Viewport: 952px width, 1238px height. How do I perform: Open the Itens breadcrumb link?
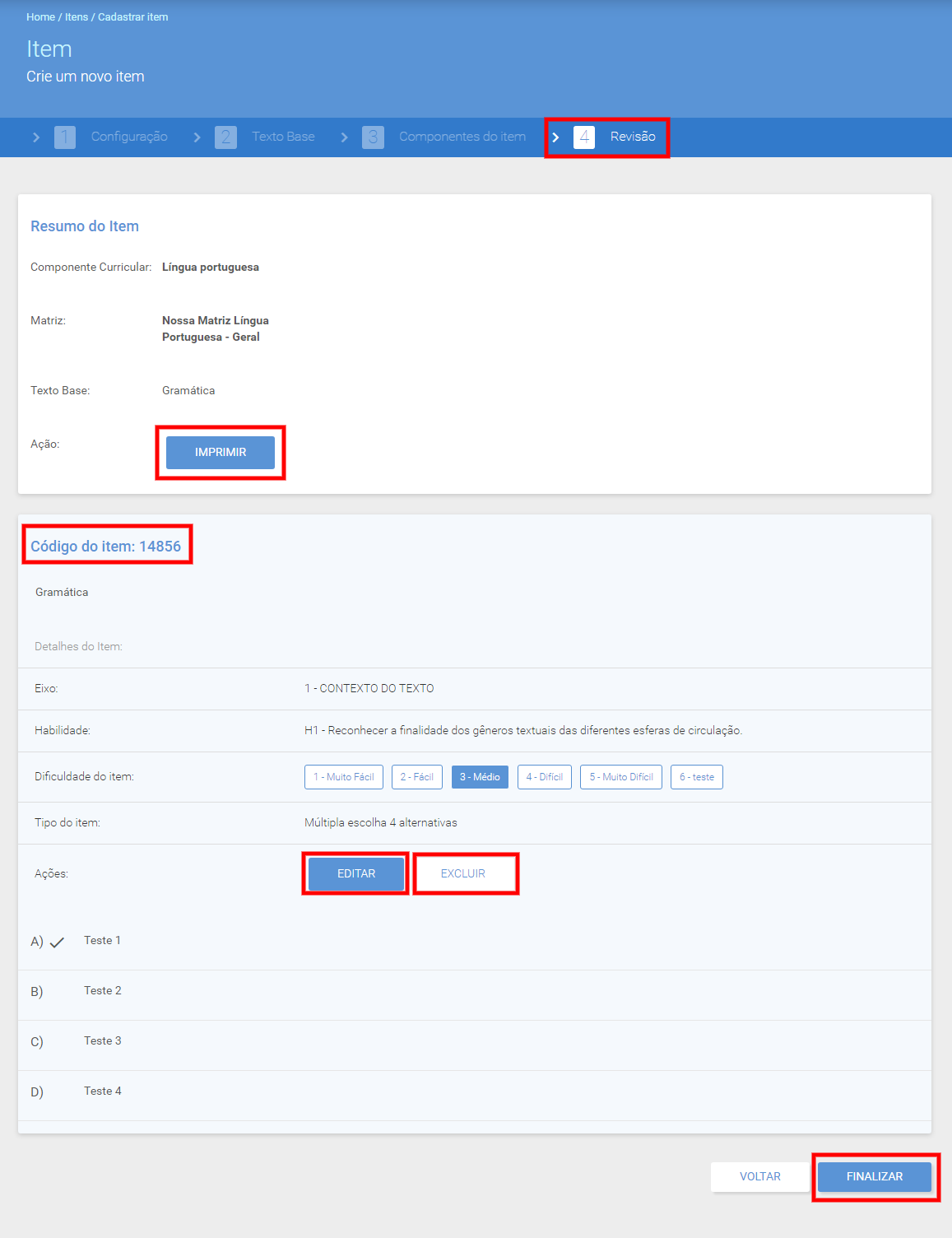tap(77, 17)
